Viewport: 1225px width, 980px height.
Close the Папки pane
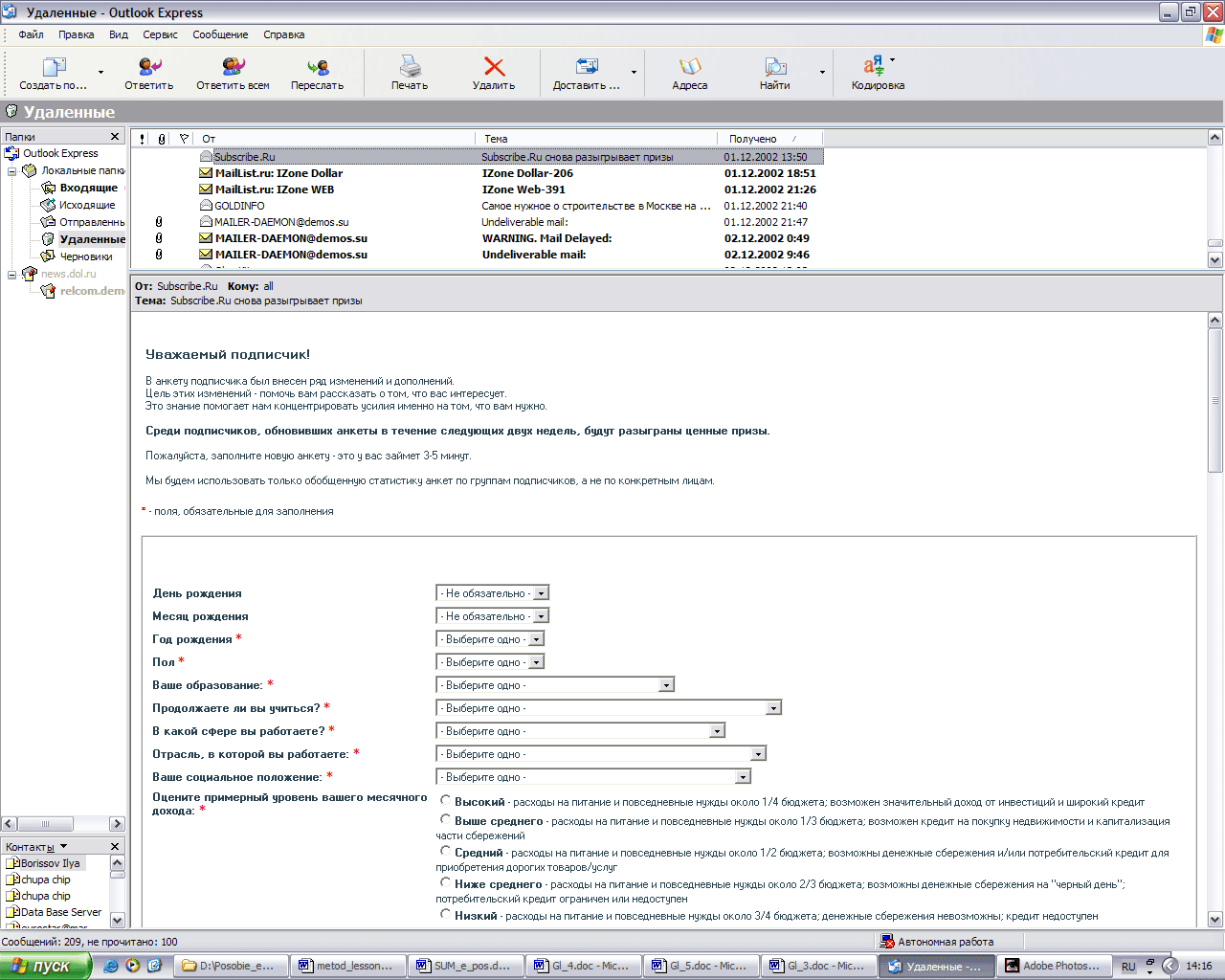pyautogui.click(x=115, y=137)
